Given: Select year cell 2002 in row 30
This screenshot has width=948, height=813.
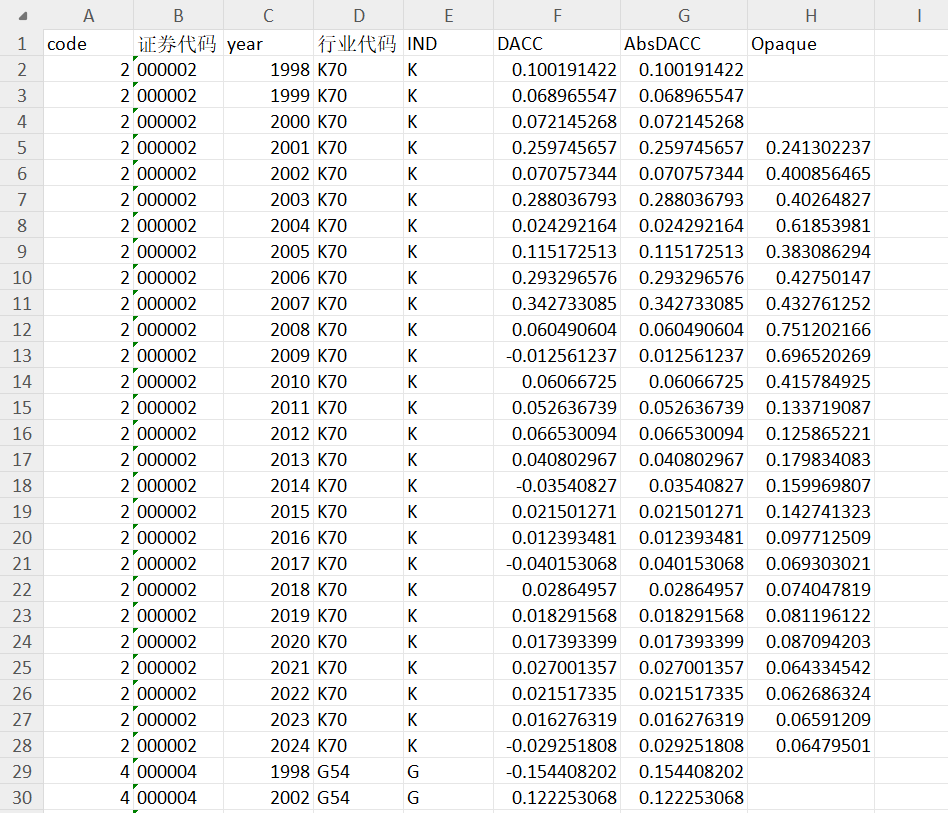Looking at the screenshot, I should click(268, 797).
